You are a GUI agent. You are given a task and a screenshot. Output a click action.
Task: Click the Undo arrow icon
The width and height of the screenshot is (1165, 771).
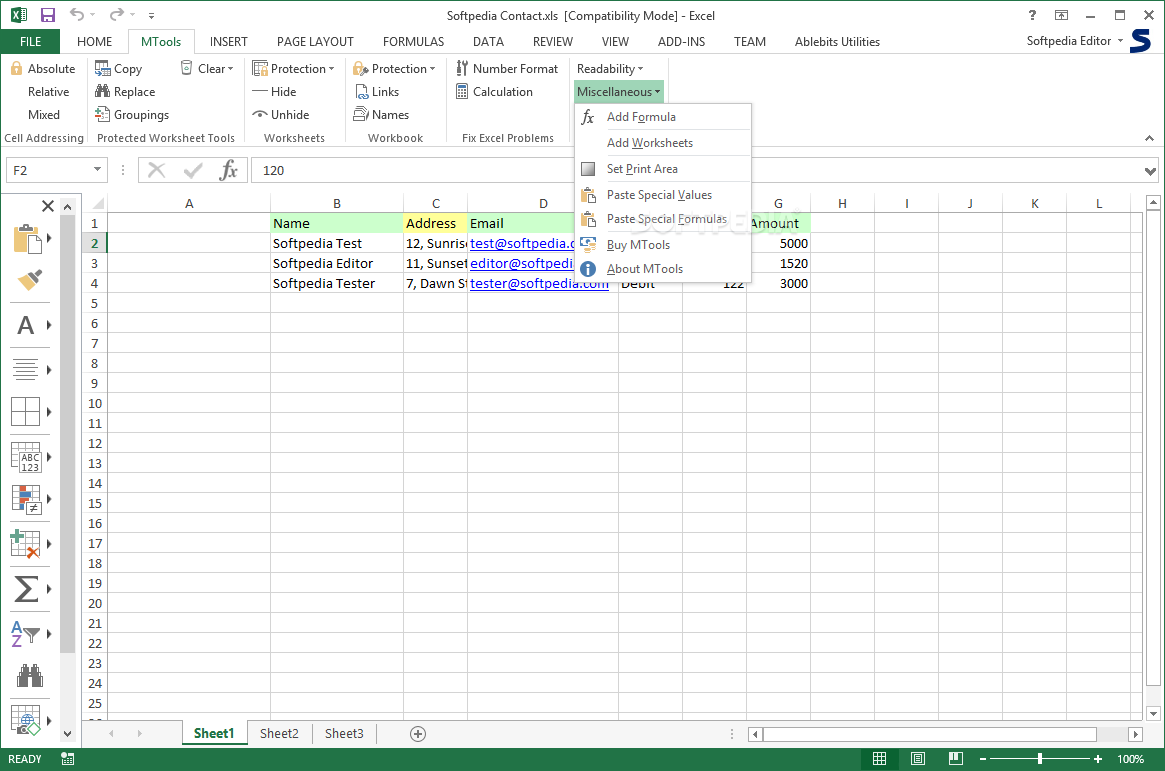tap(77, 15)
